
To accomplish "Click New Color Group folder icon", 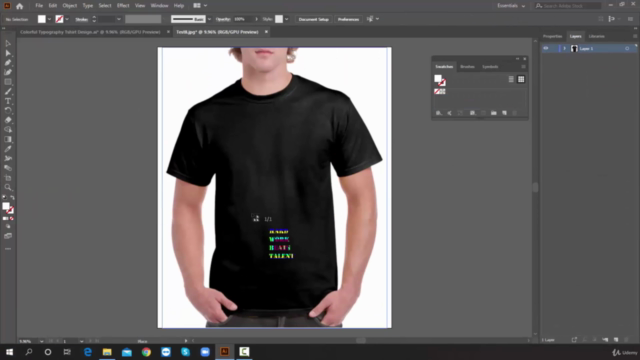I will click(493, 113).
